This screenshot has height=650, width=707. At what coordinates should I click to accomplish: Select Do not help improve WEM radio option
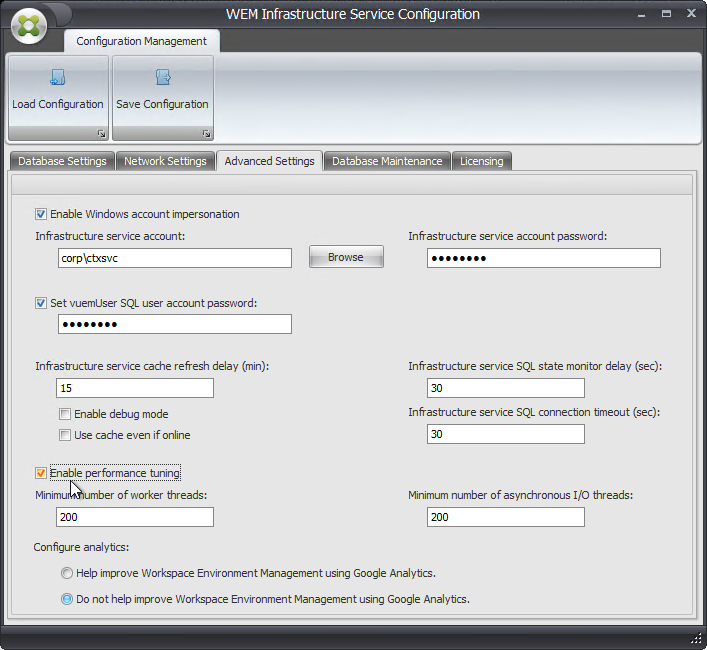tap(67, 599)
